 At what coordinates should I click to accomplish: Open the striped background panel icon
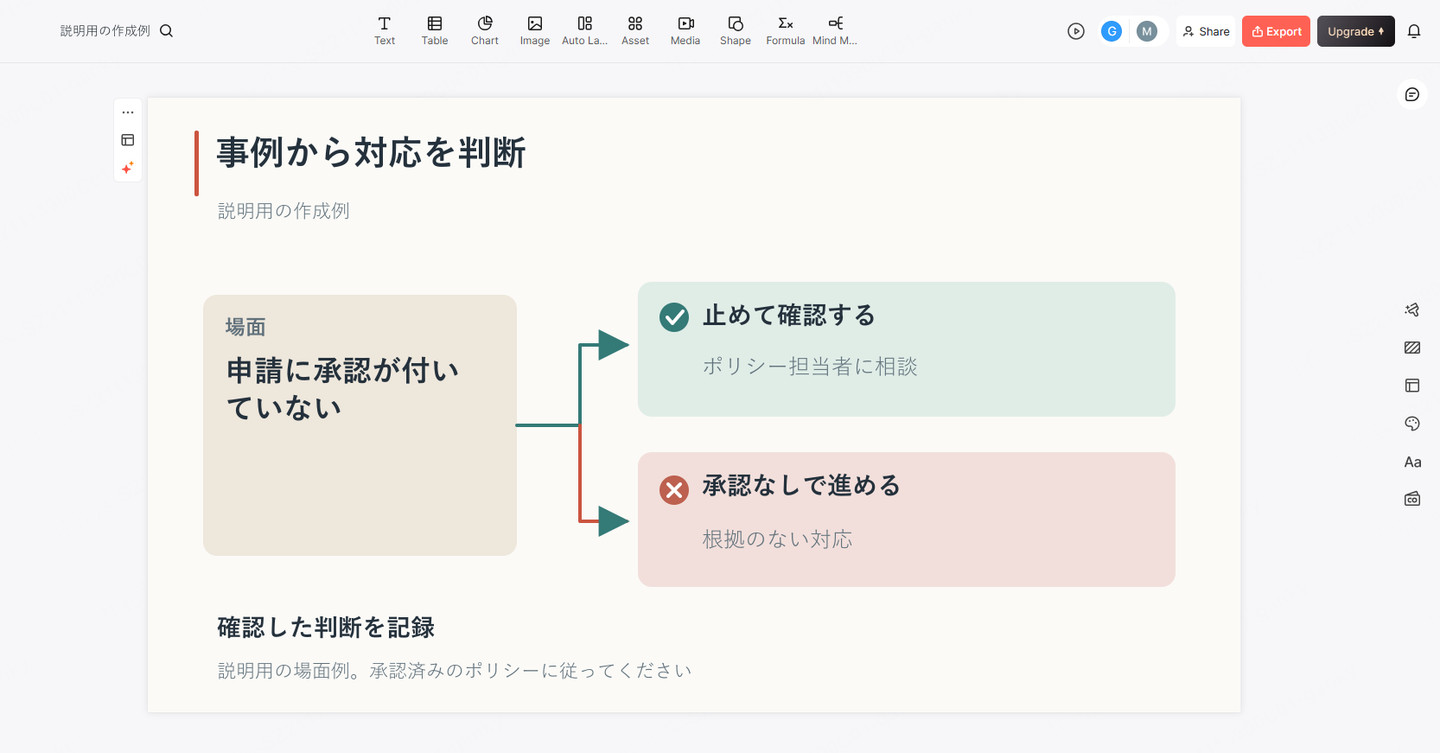point(1412,348)
